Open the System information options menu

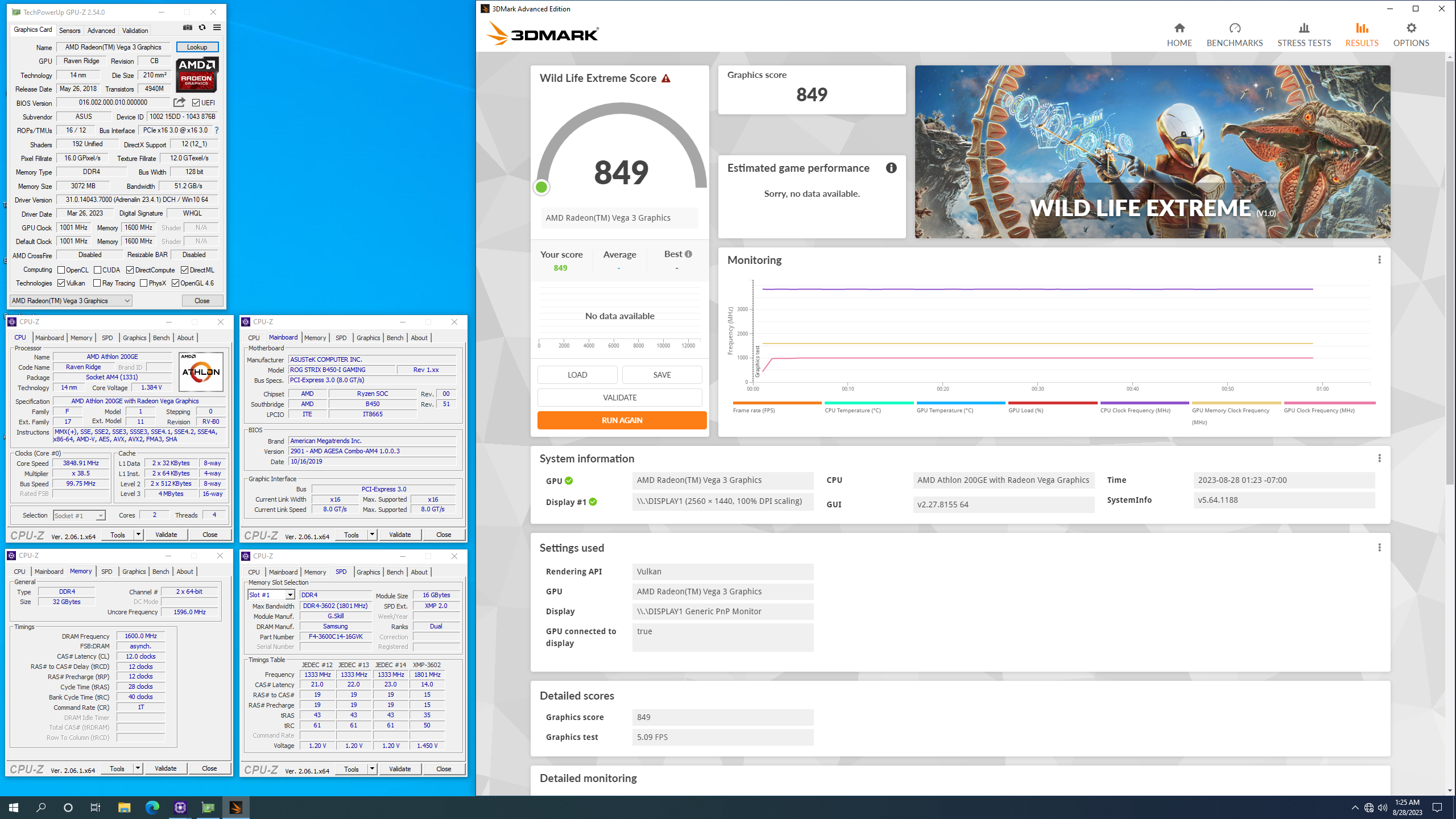pyautogui.click(x=1379, y=458)
